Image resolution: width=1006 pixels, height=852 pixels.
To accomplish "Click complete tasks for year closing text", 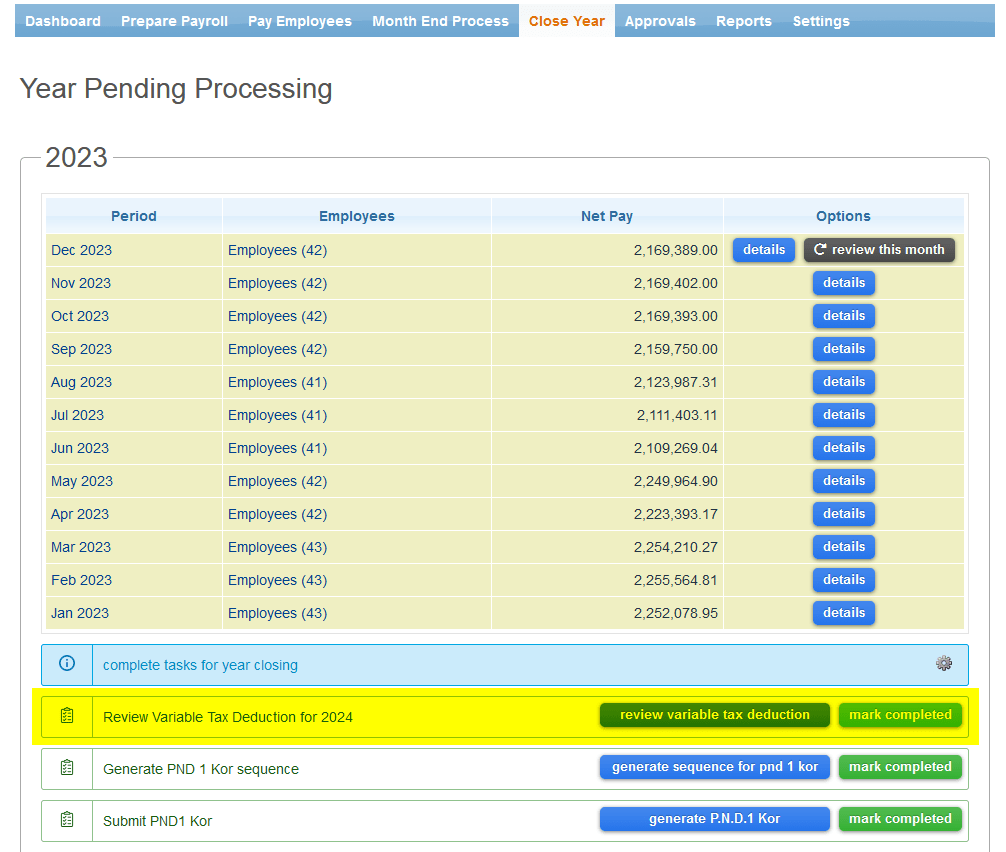I will coord(200,665).
